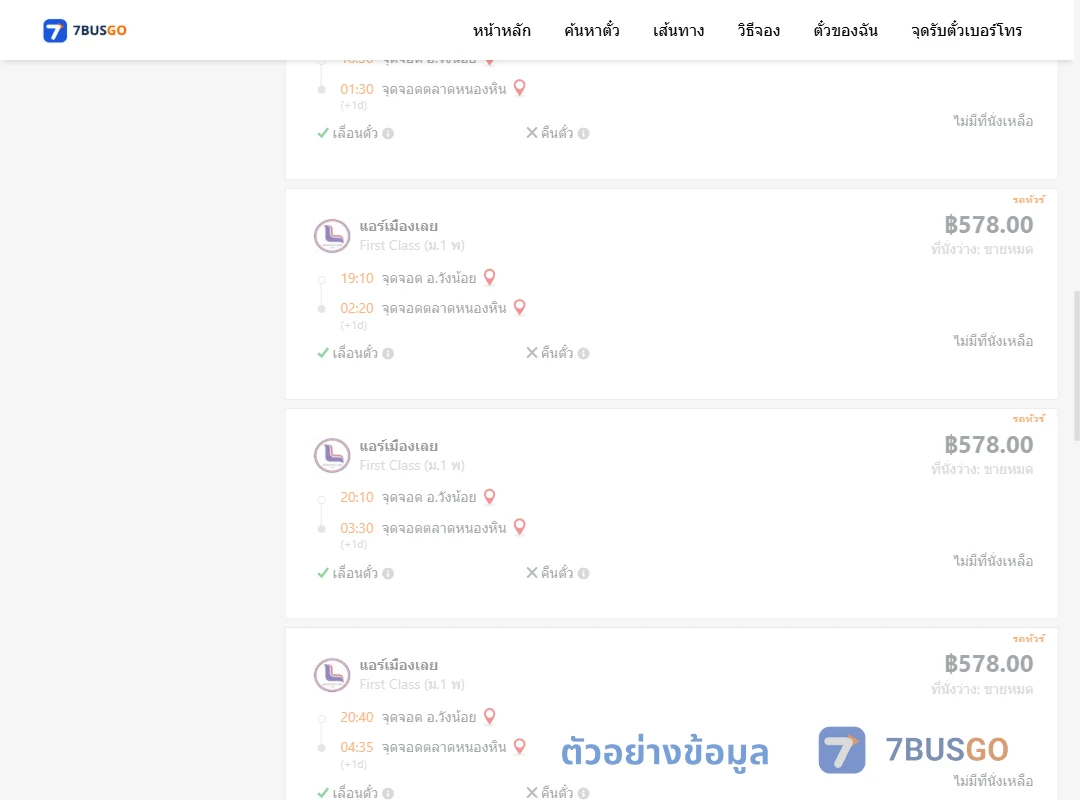Click arrival time 02:20

357,308
